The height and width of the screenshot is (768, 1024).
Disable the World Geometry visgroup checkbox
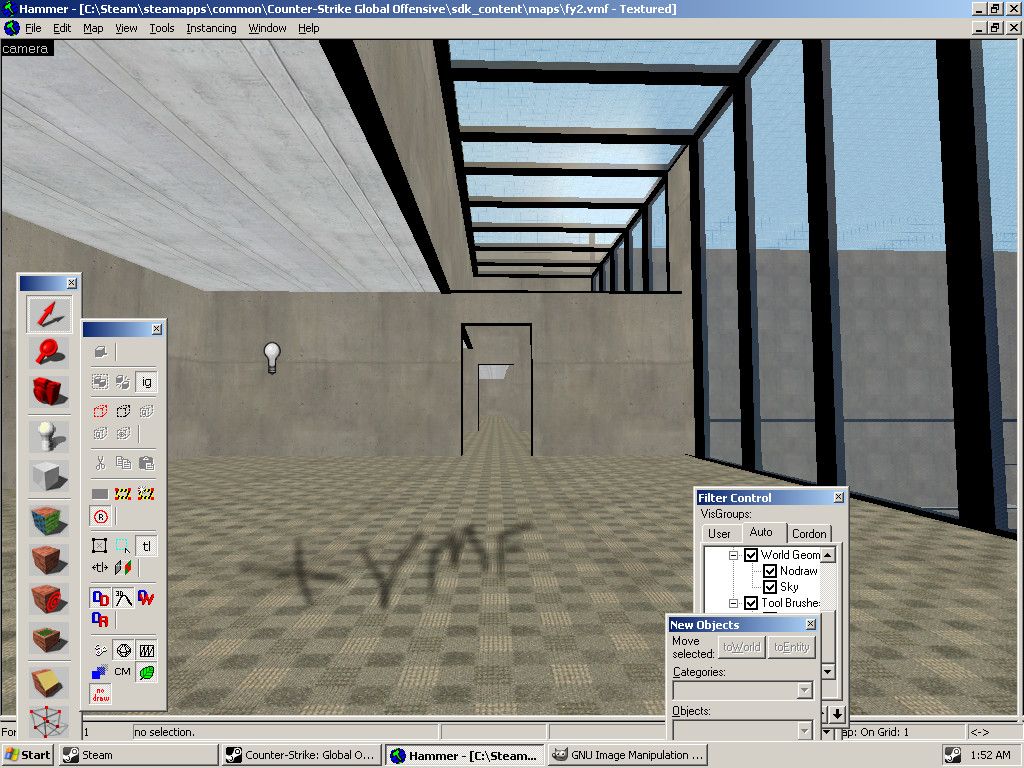(751, 555)
